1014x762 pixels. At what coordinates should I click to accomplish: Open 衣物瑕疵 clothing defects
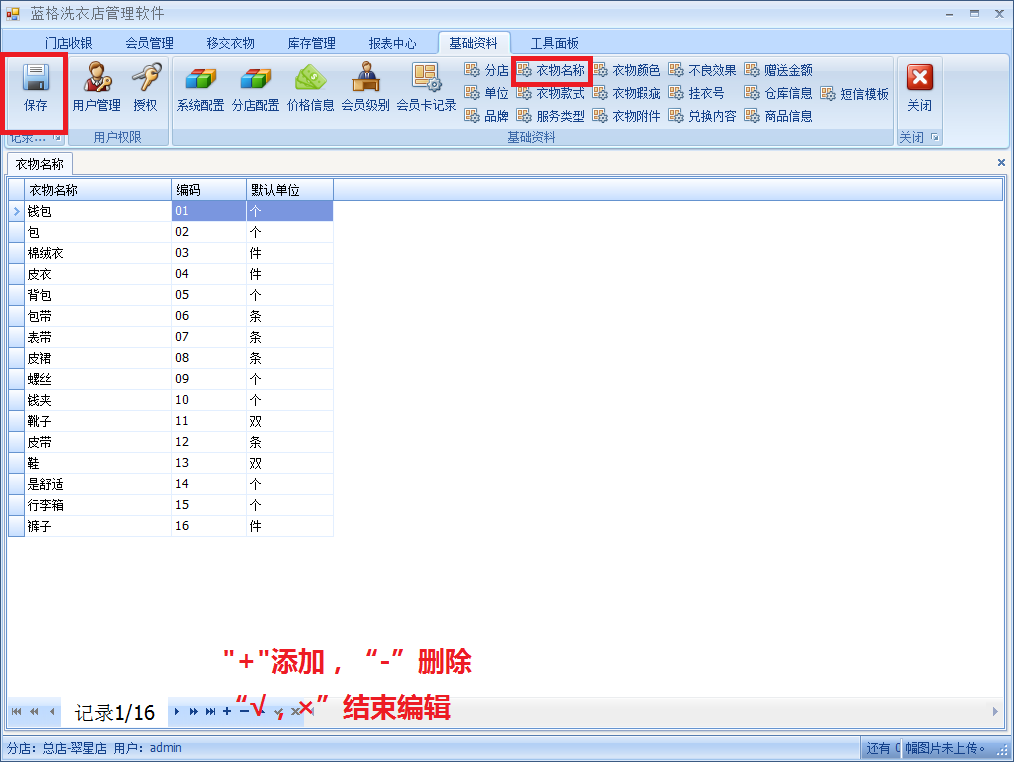tap(627, 93)
